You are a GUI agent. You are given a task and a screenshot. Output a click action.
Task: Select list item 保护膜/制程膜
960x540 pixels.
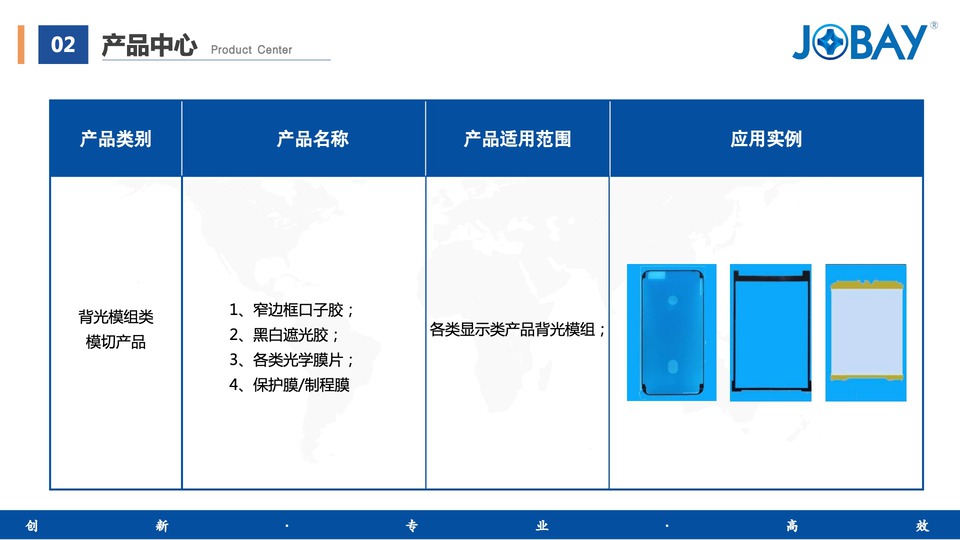pos(289,385)
